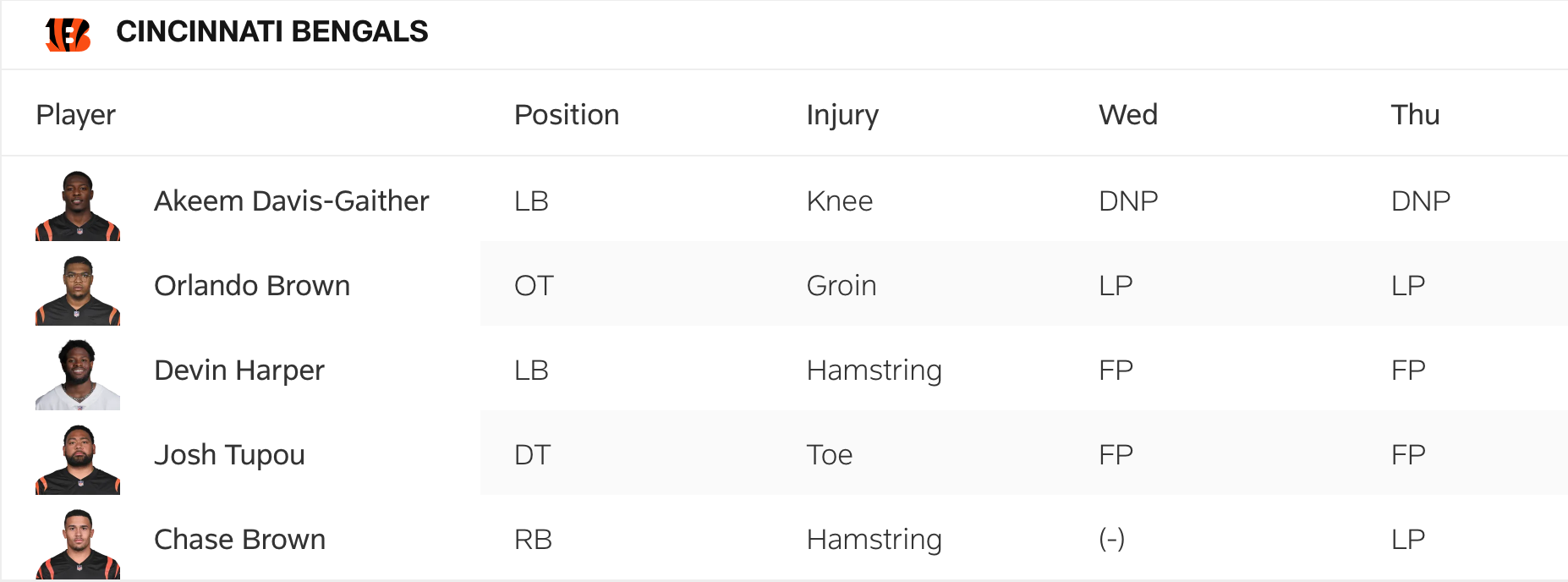
Task: Open Josh Tupou player link
Action: point(229,455)
